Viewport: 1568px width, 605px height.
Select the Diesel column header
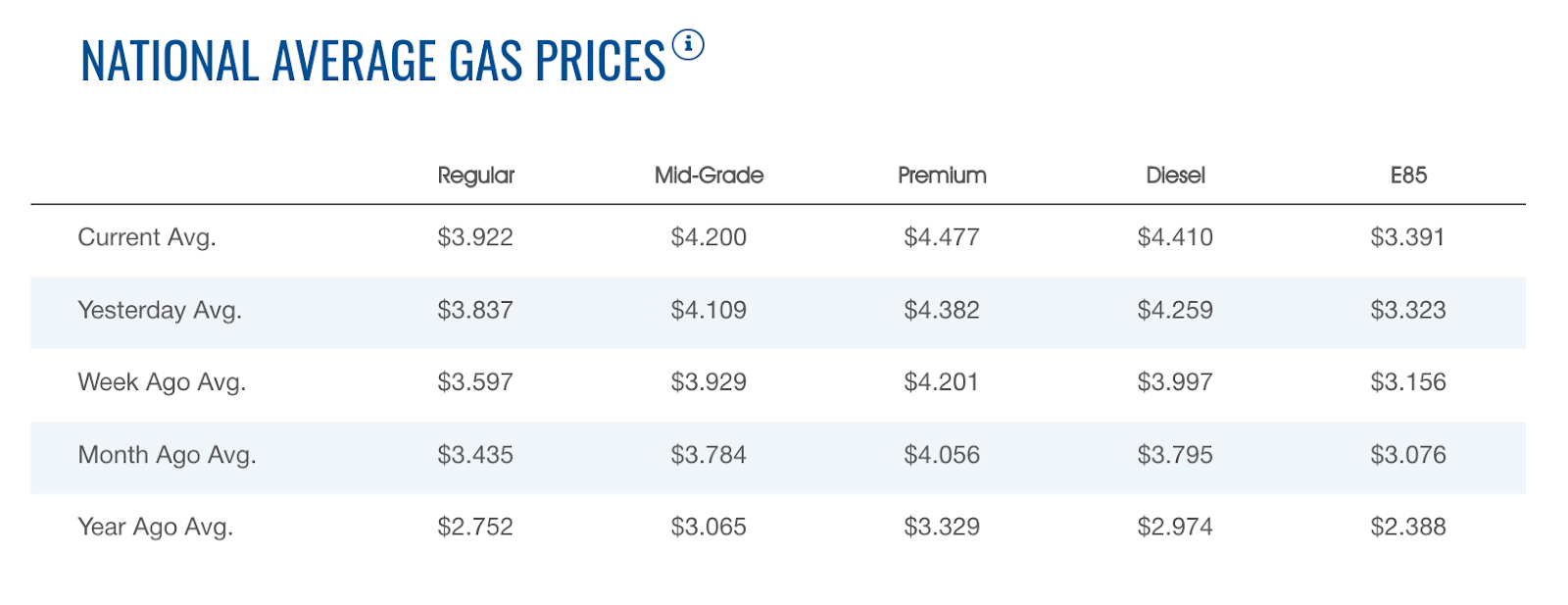point(1175,176)
